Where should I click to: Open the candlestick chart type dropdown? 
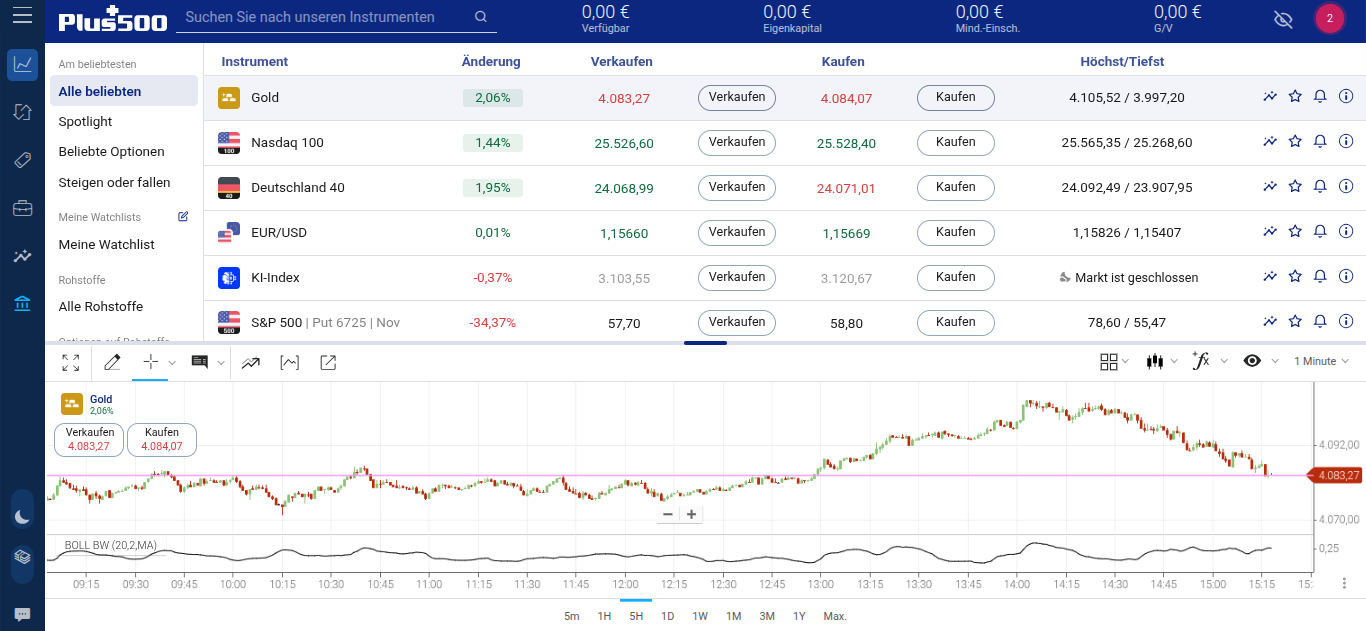click(x=1157, y=361)
